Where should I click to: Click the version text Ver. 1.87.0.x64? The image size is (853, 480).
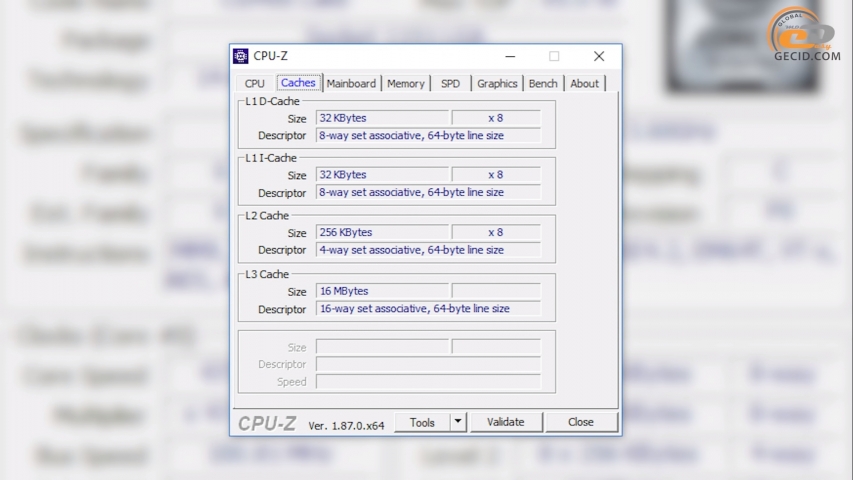click(347, 426)
